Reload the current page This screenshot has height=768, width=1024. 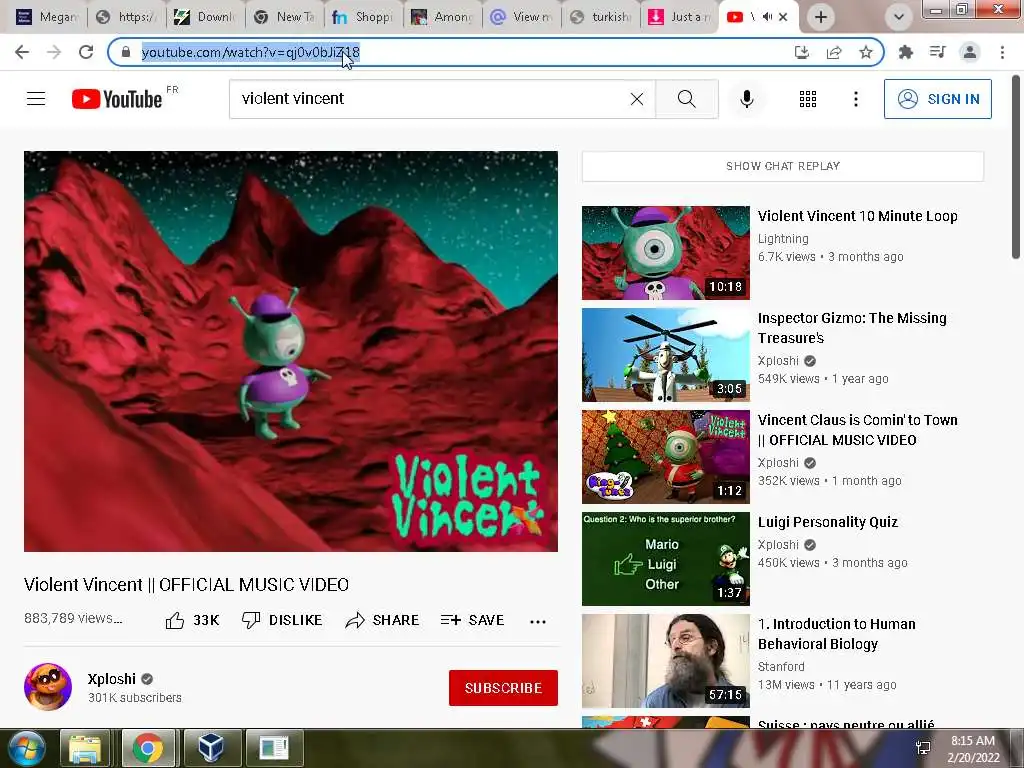click(86, 52)
